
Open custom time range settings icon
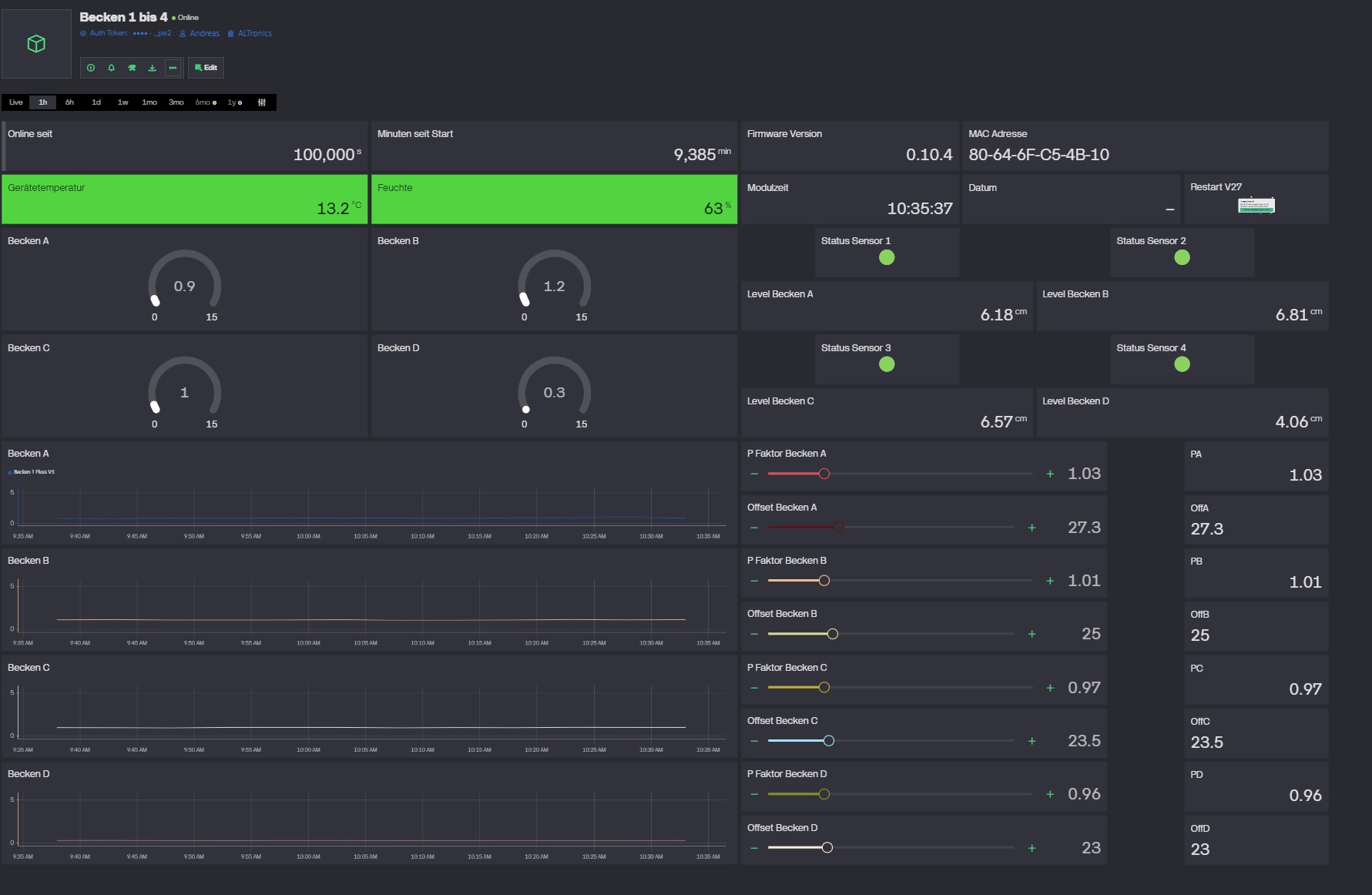coord(262,102)
